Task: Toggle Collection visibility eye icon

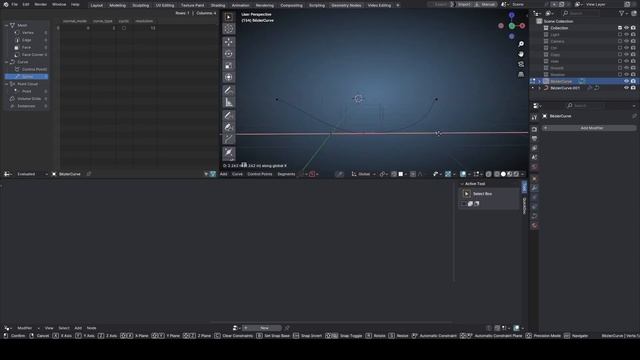Action: coord(626,28)
